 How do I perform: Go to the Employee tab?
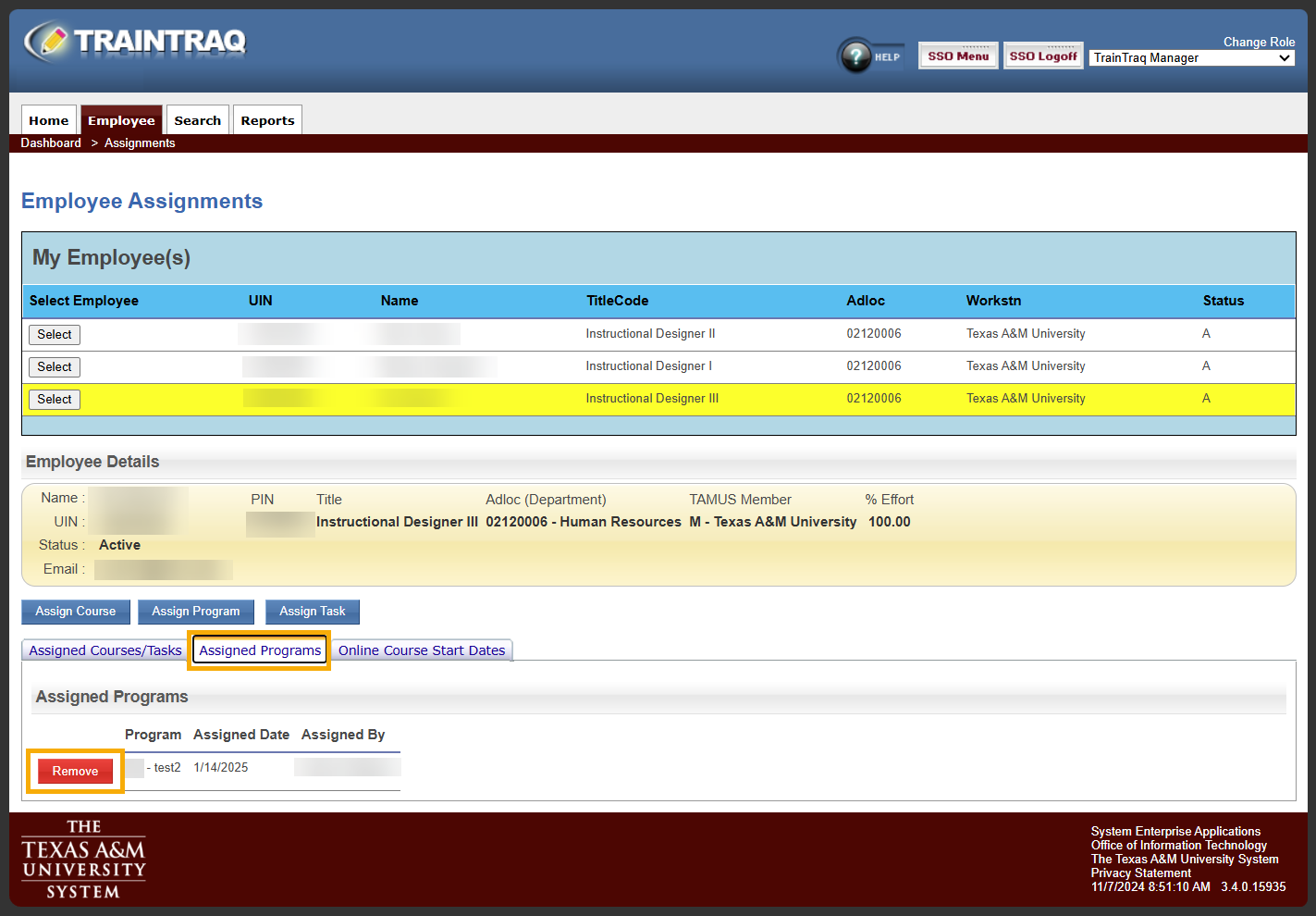[x=121, y=120]
